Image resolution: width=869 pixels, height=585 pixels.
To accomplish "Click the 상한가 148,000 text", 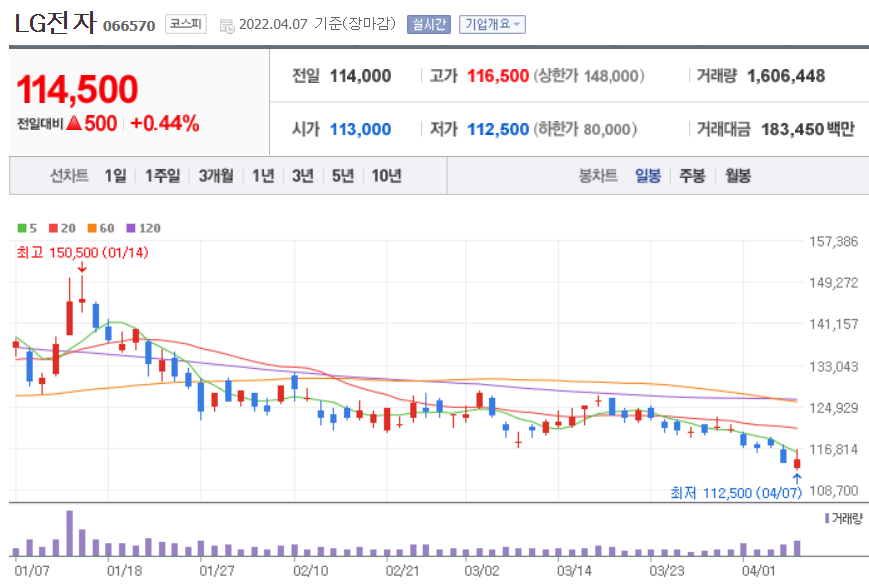I will click(x=589, y=76).
